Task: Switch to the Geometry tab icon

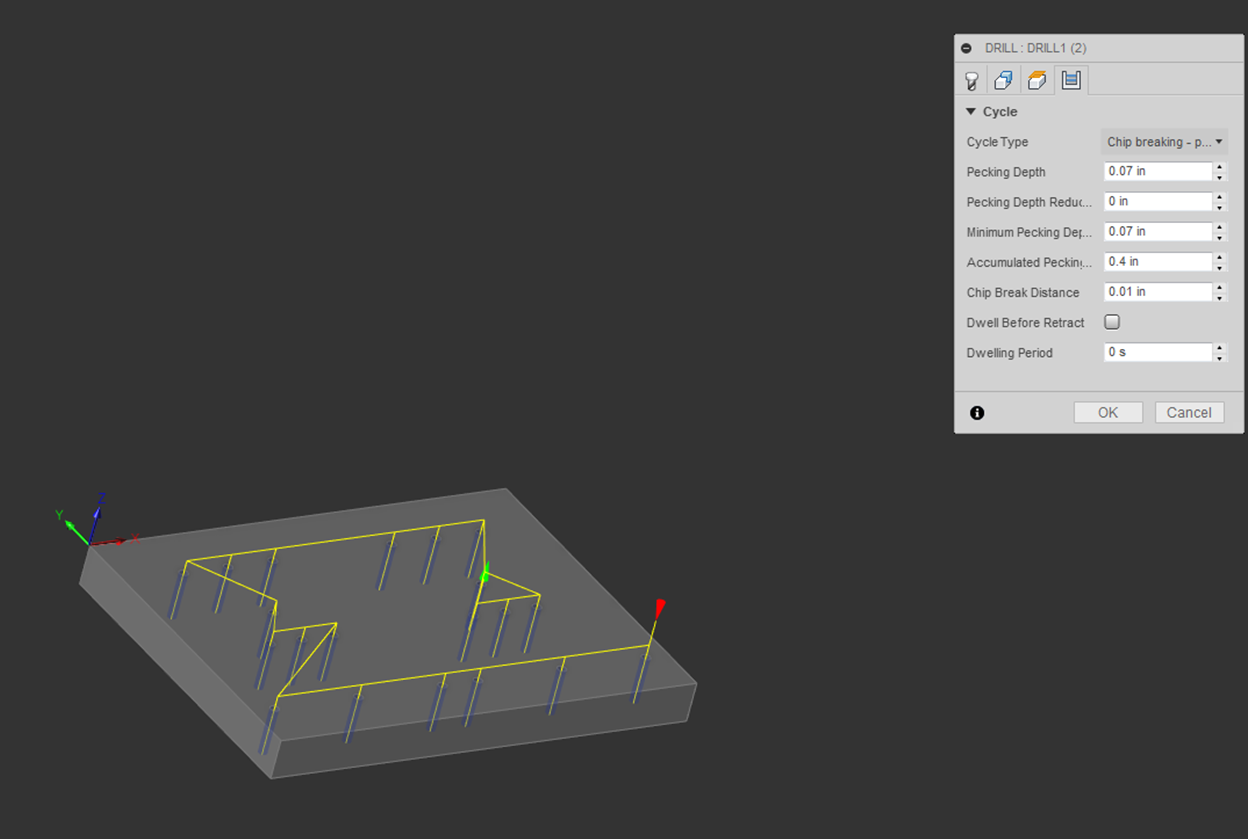Action: point(1004,80)
